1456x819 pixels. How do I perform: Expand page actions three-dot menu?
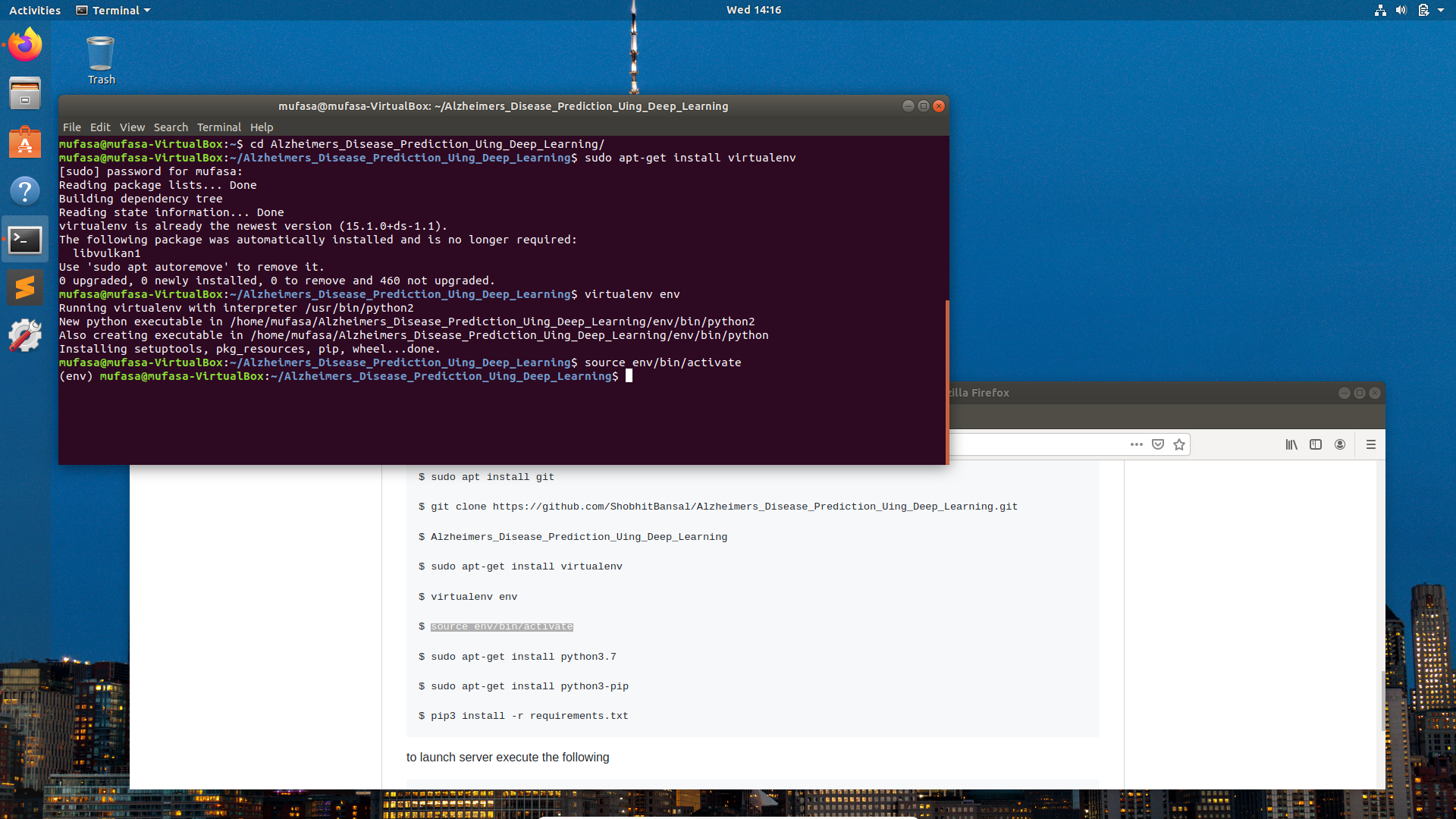1136,445
